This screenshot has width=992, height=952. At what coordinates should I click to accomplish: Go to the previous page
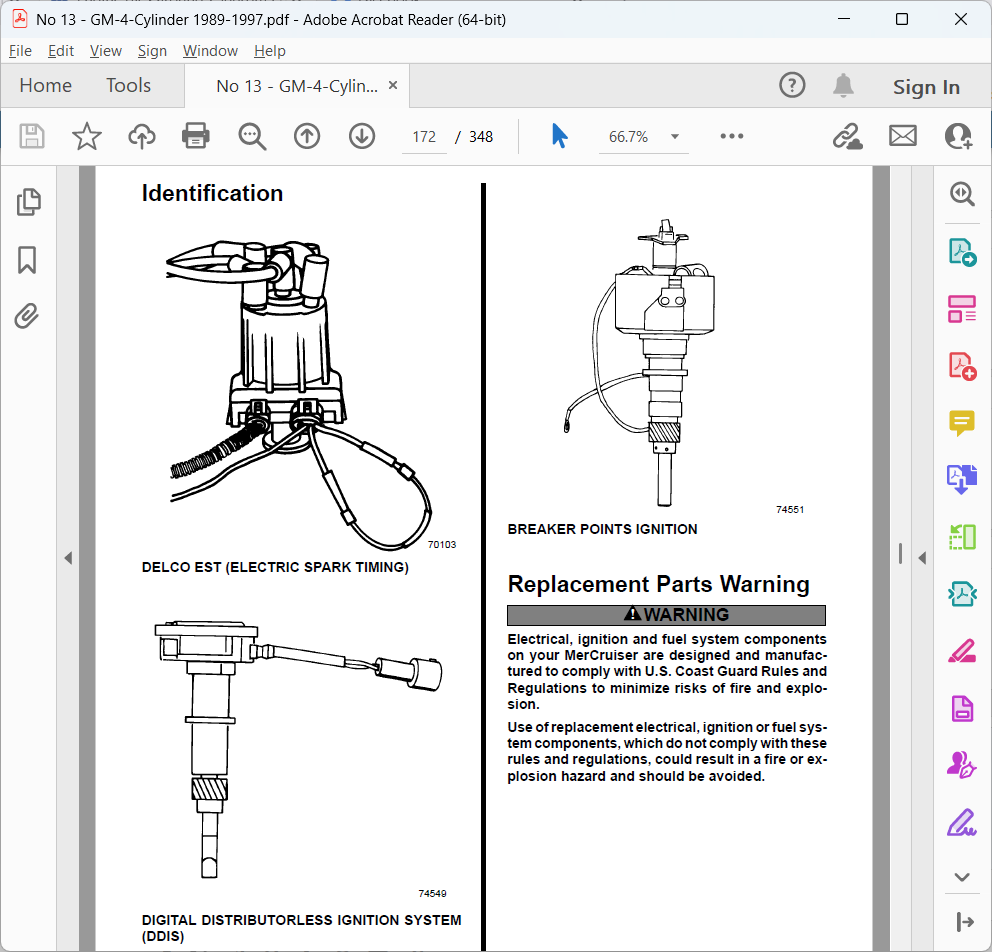pyautogui.click(x=307, y=136)
